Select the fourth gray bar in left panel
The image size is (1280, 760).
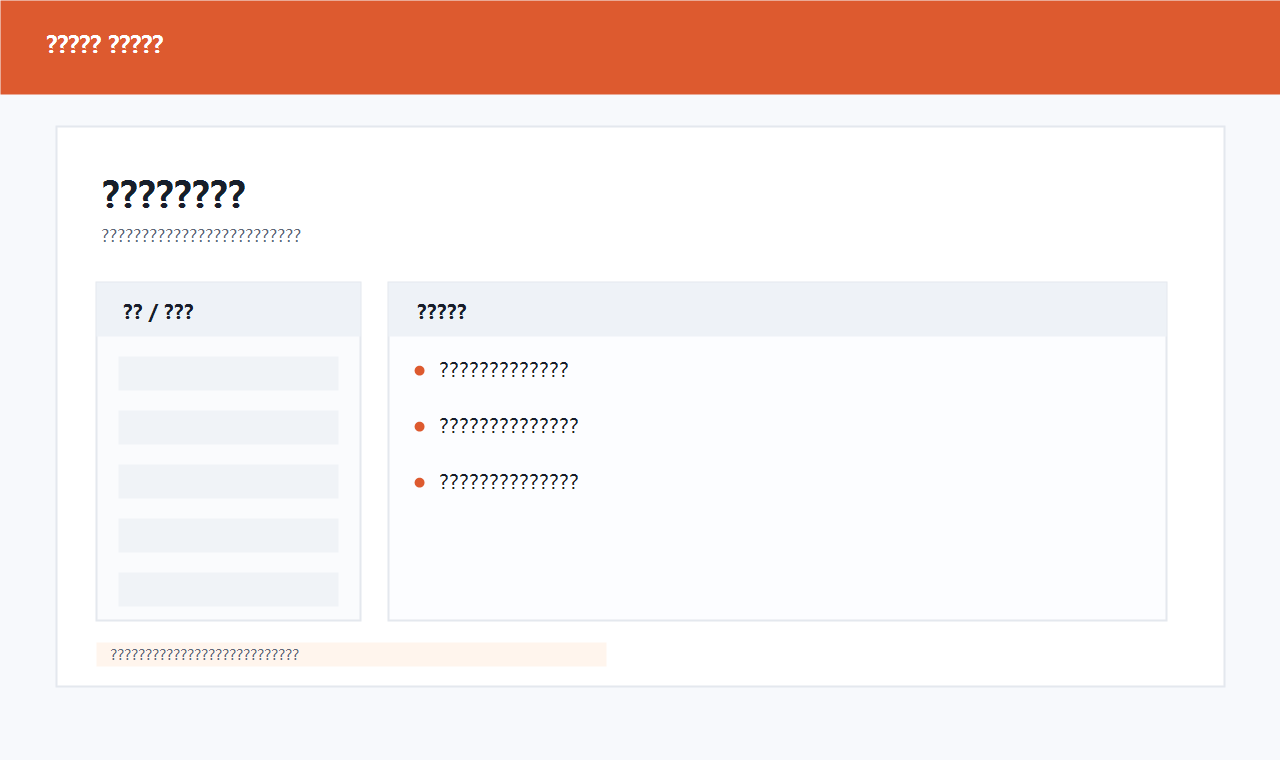[x=228, y=535]
